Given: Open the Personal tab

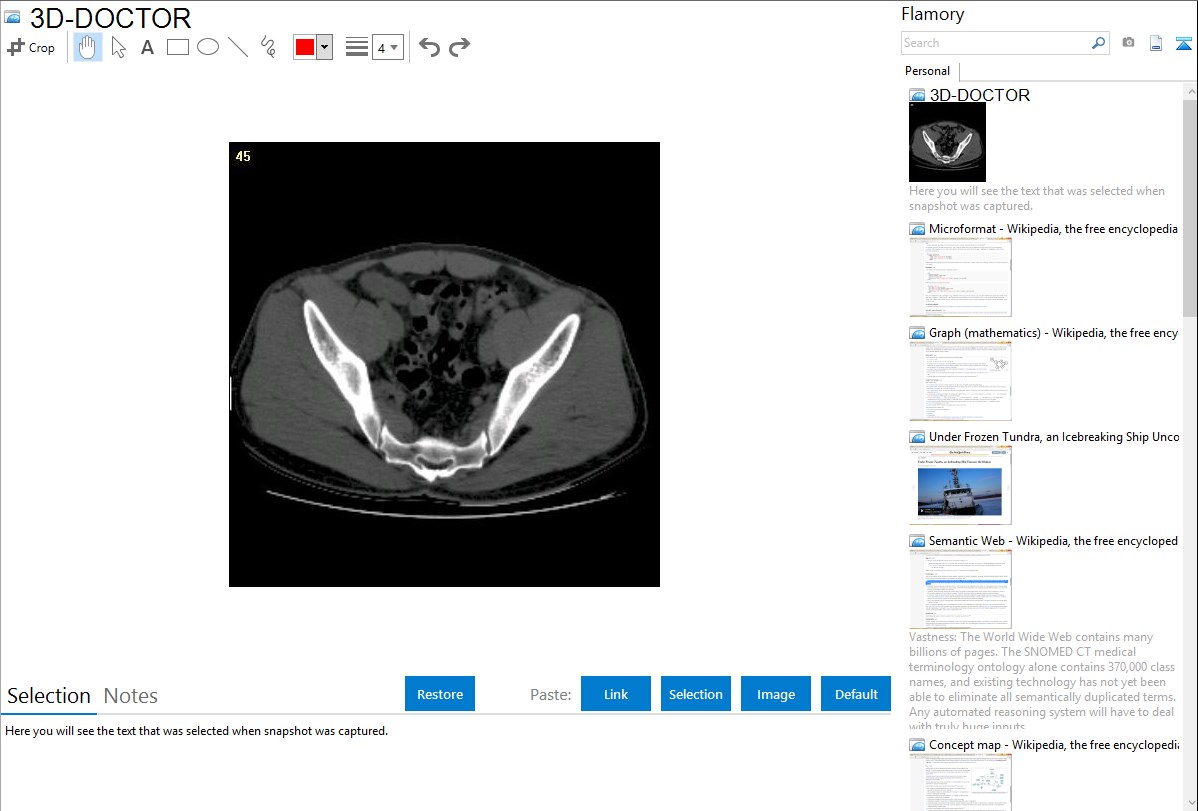Looking at the screenshot, I should (x=927, y=71).
